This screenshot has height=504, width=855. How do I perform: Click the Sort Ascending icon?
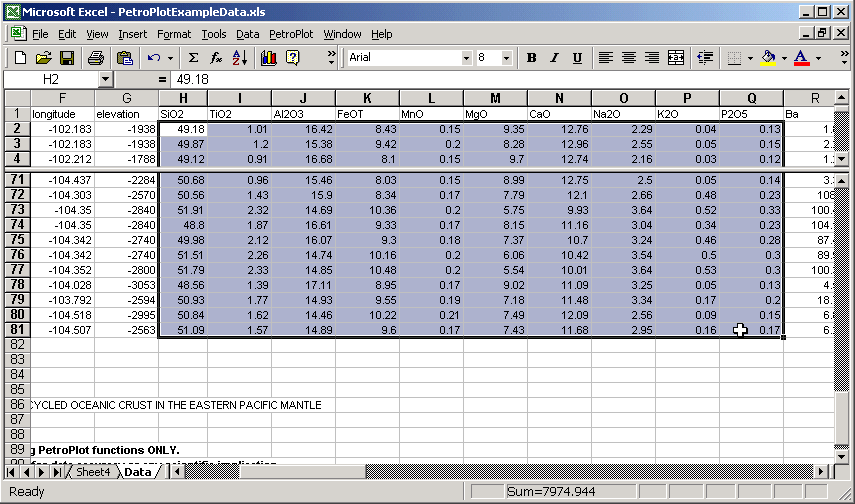pos(241,58)
